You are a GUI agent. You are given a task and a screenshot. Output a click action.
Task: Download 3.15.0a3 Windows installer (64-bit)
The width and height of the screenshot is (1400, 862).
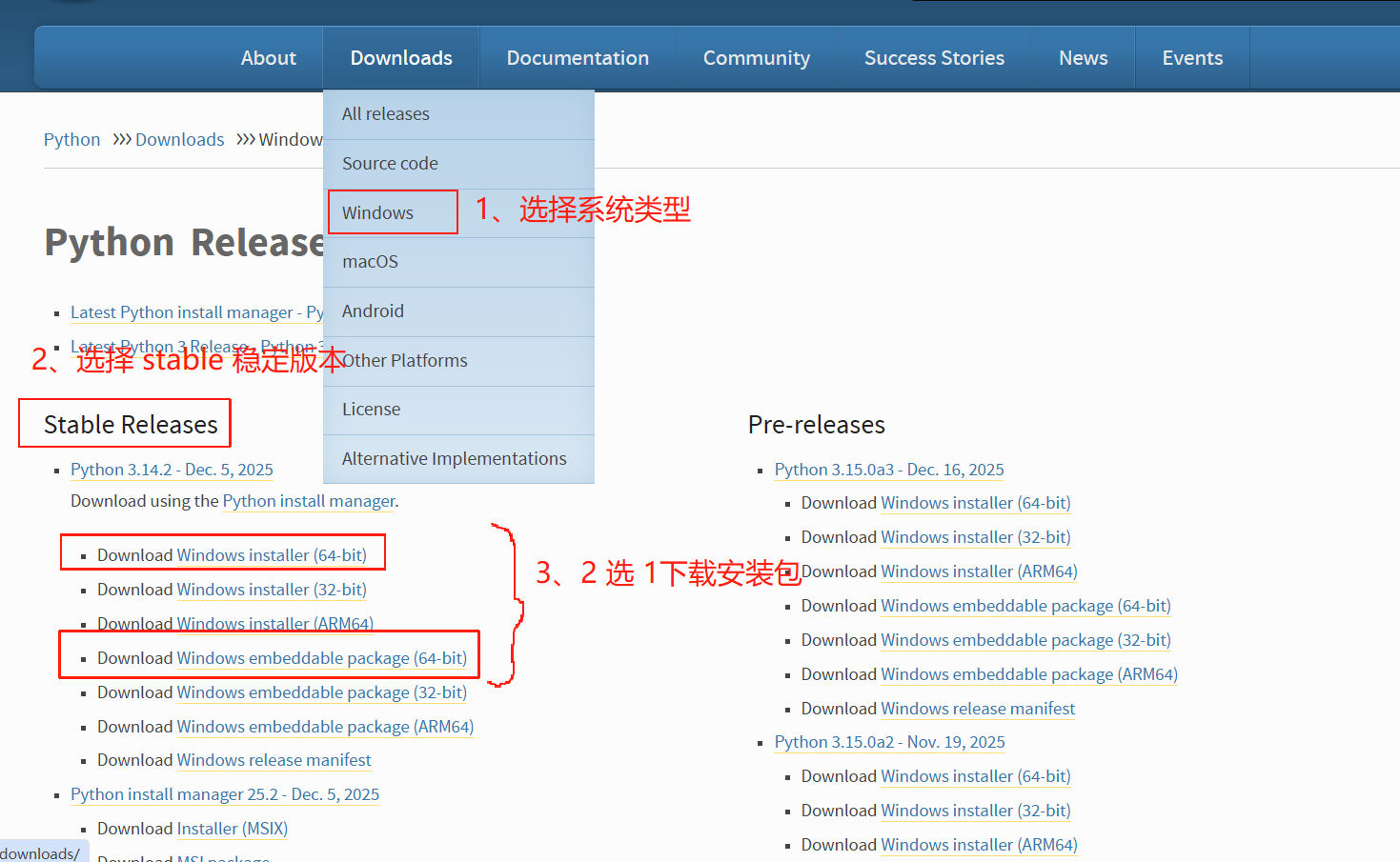[976, 503]
